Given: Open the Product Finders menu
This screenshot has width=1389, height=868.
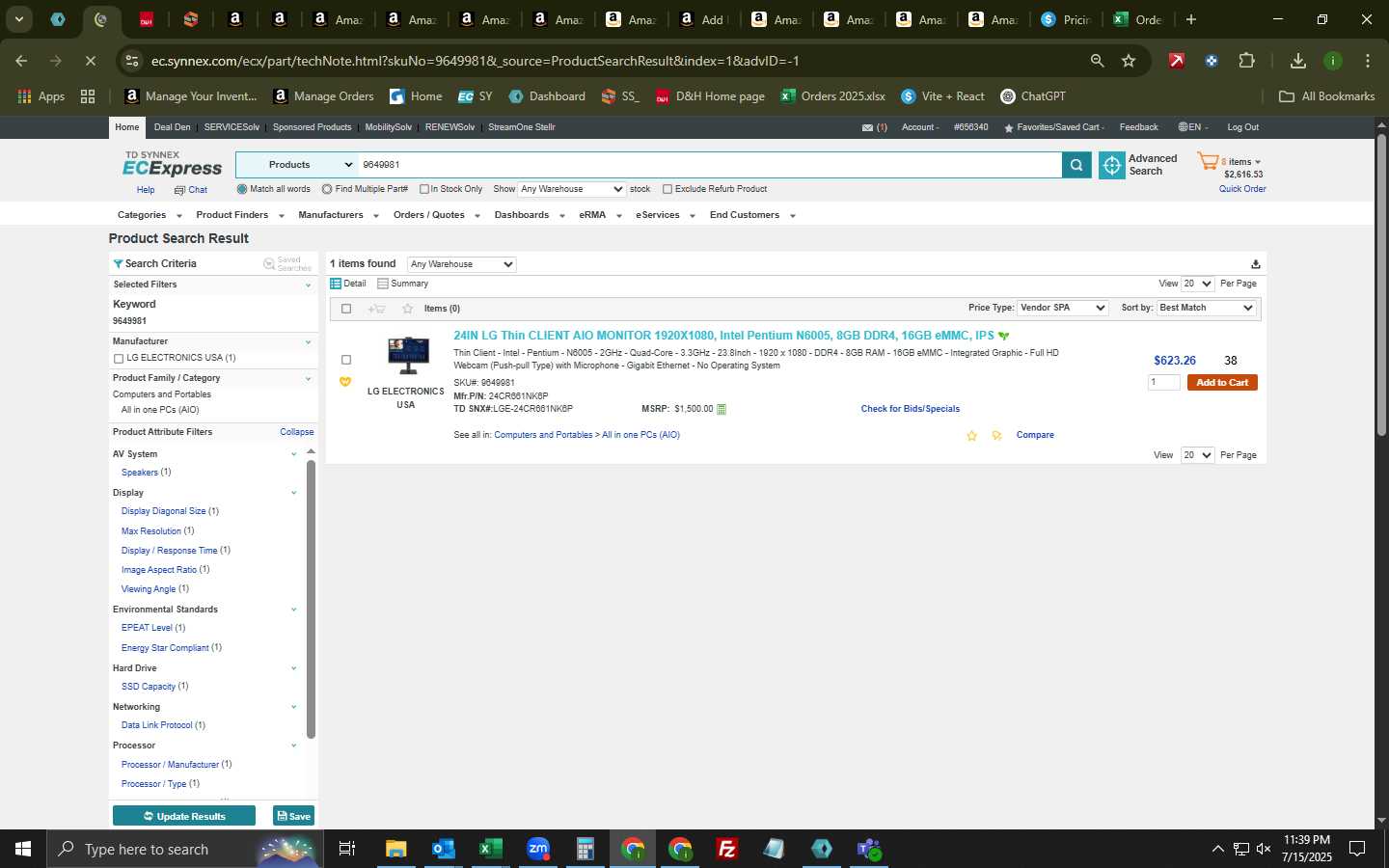Looking at the screenshot, I should pos(240,215).
